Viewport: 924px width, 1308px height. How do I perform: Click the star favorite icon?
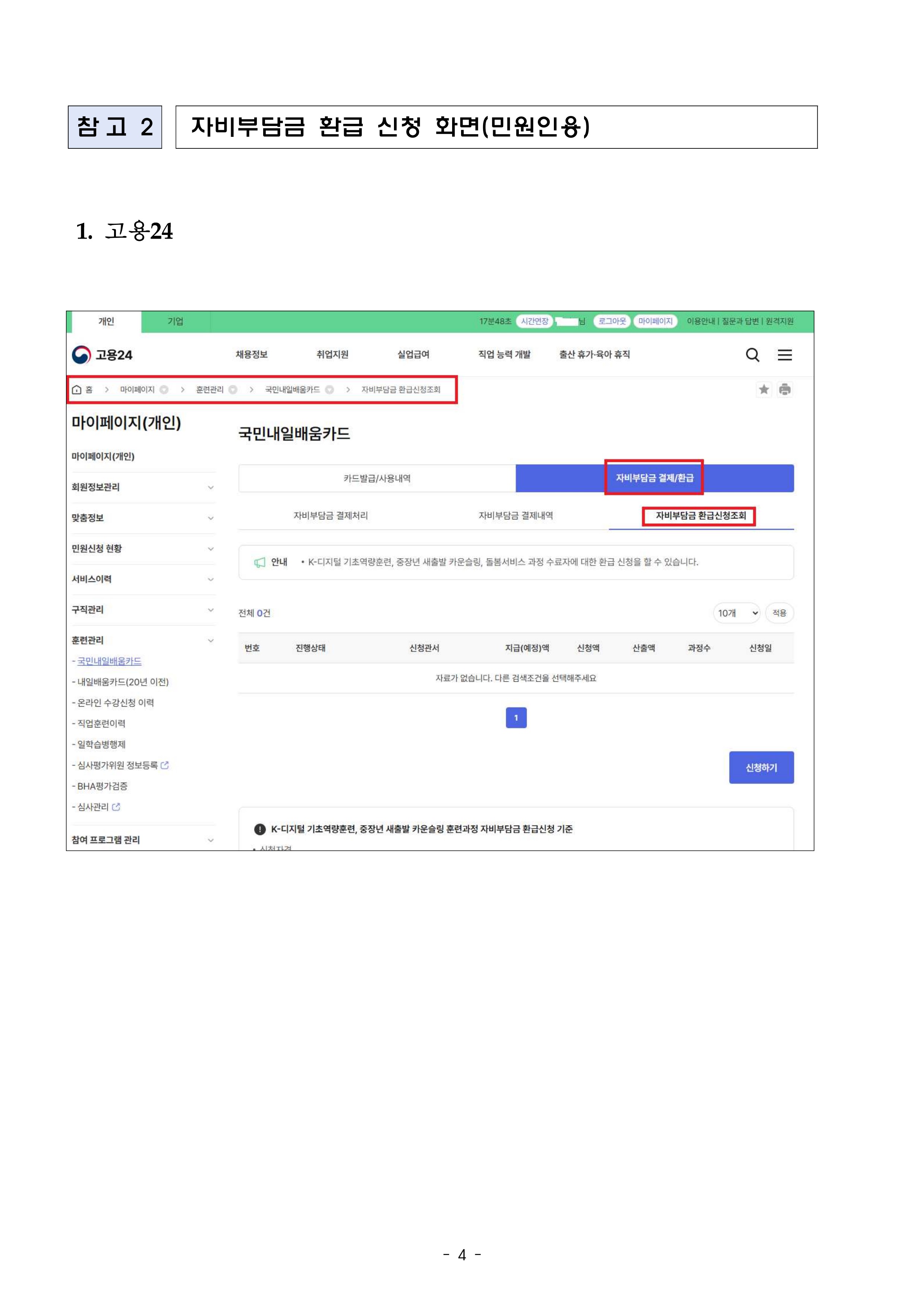point(763,390)
